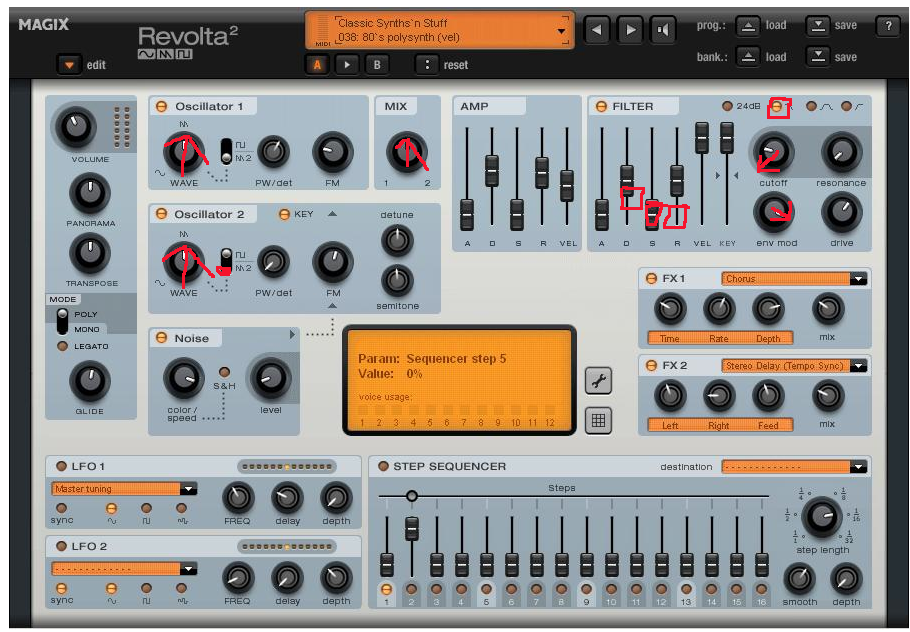Open the FX 2 Stereo Delay dropdown

(858, 366)
